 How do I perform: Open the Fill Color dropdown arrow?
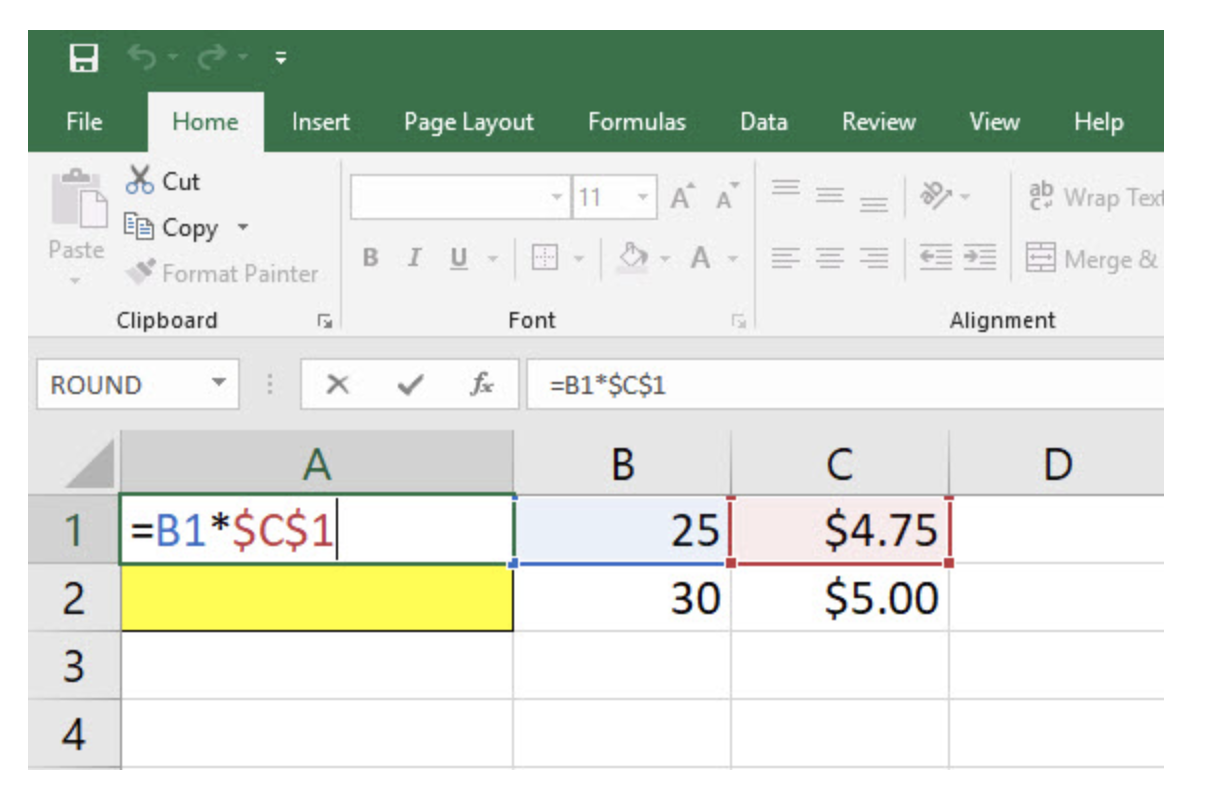[x=665, y=260]
